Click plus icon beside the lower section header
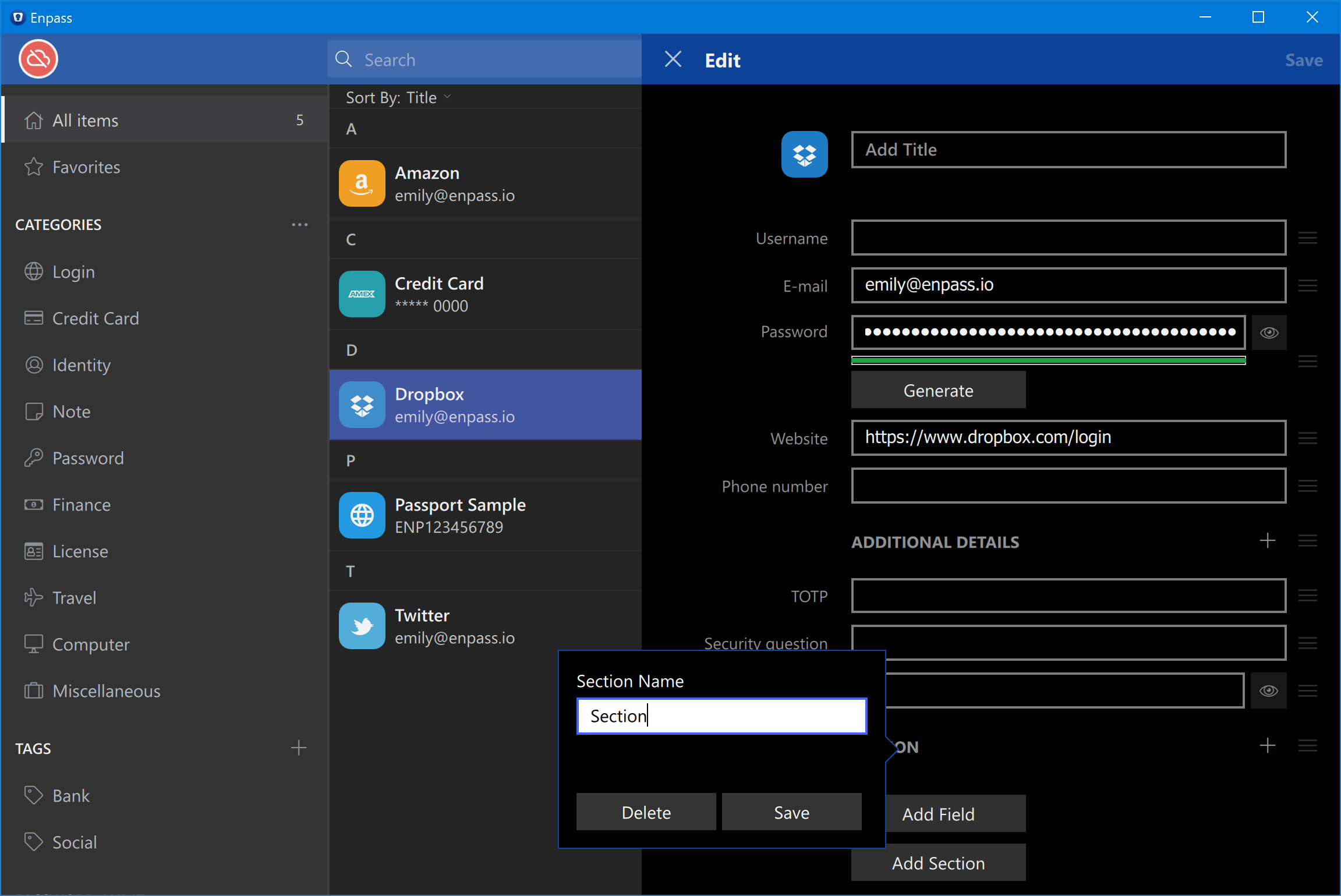Image resolution: width=1341 pixels, height=896 pixels. click(x=1268, y=746)
